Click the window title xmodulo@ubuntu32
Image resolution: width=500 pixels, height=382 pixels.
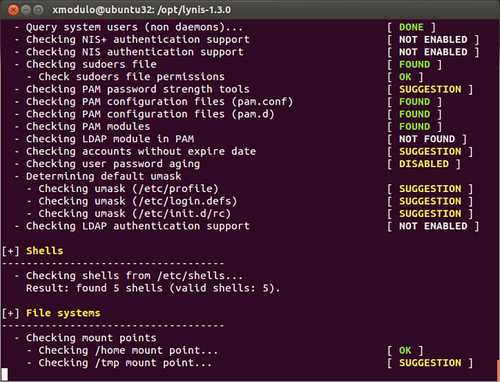click(141, 10)
